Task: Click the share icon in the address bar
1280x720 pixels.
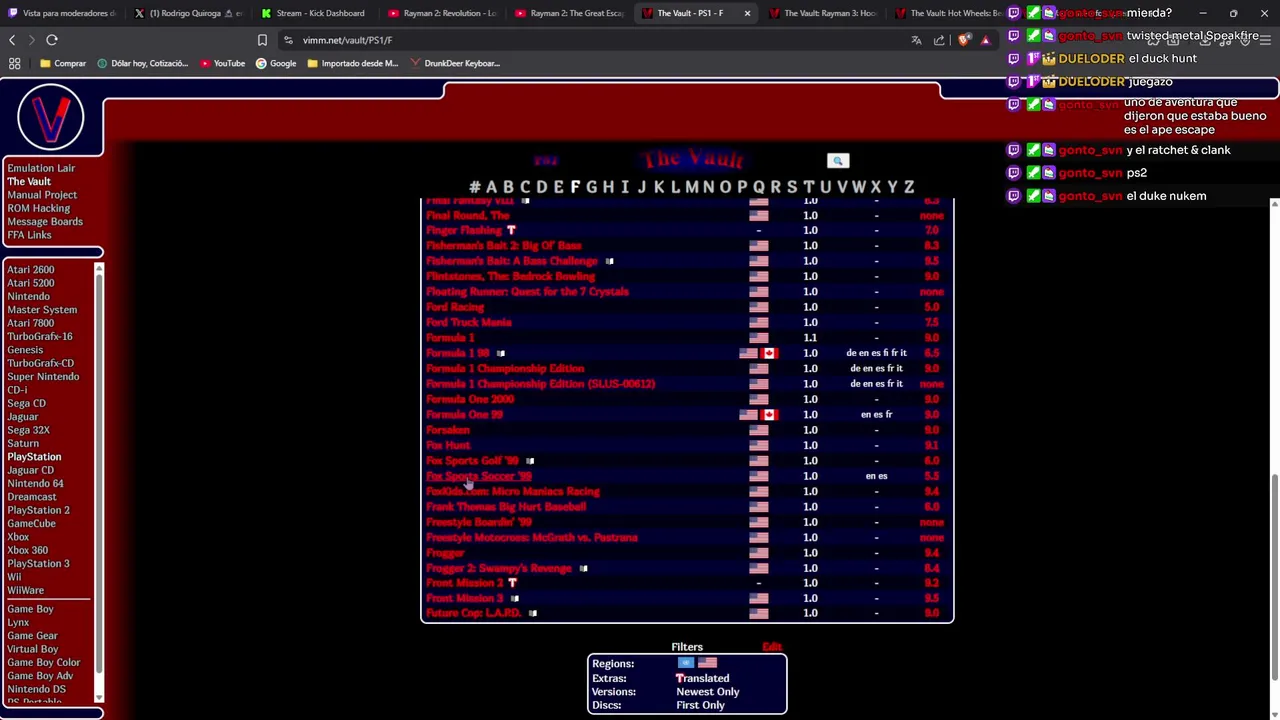Action: click(939, 40)
